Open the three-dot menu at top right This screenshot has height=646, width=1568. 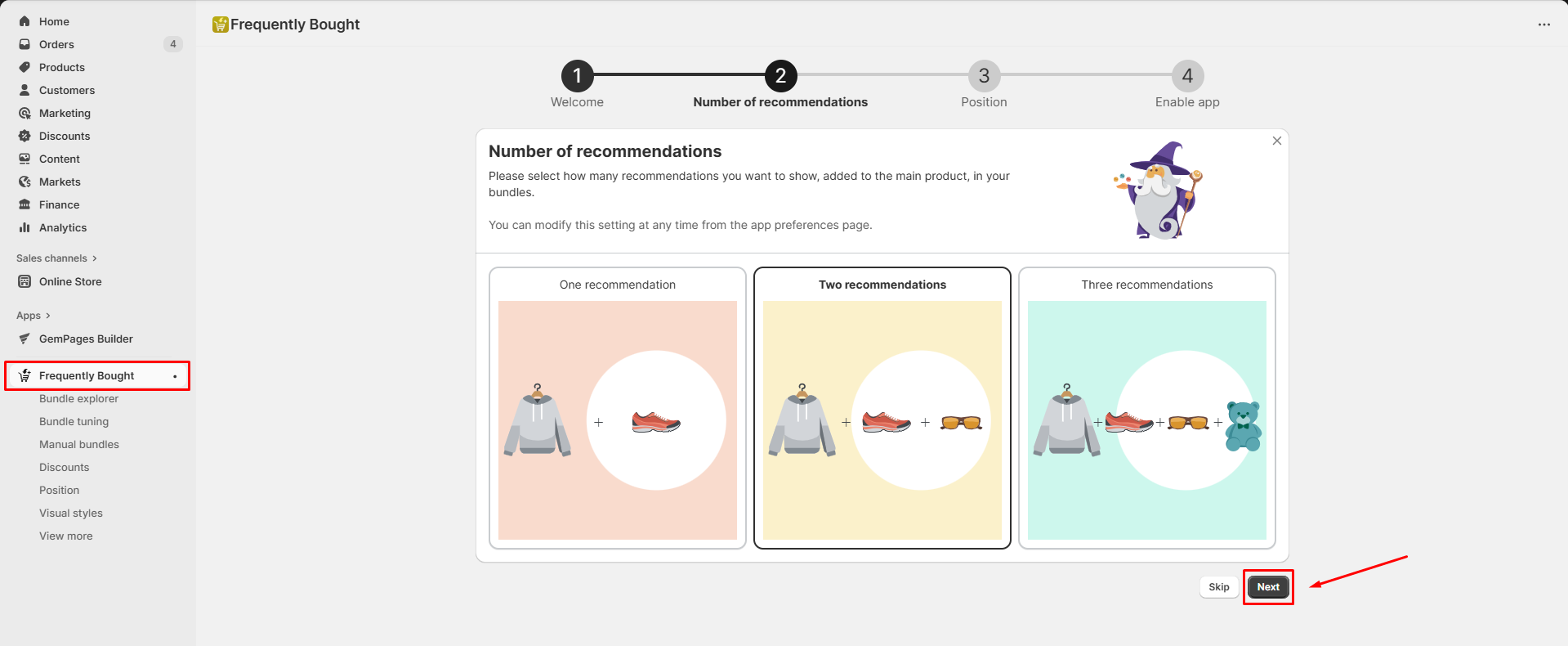[1543, 25]
